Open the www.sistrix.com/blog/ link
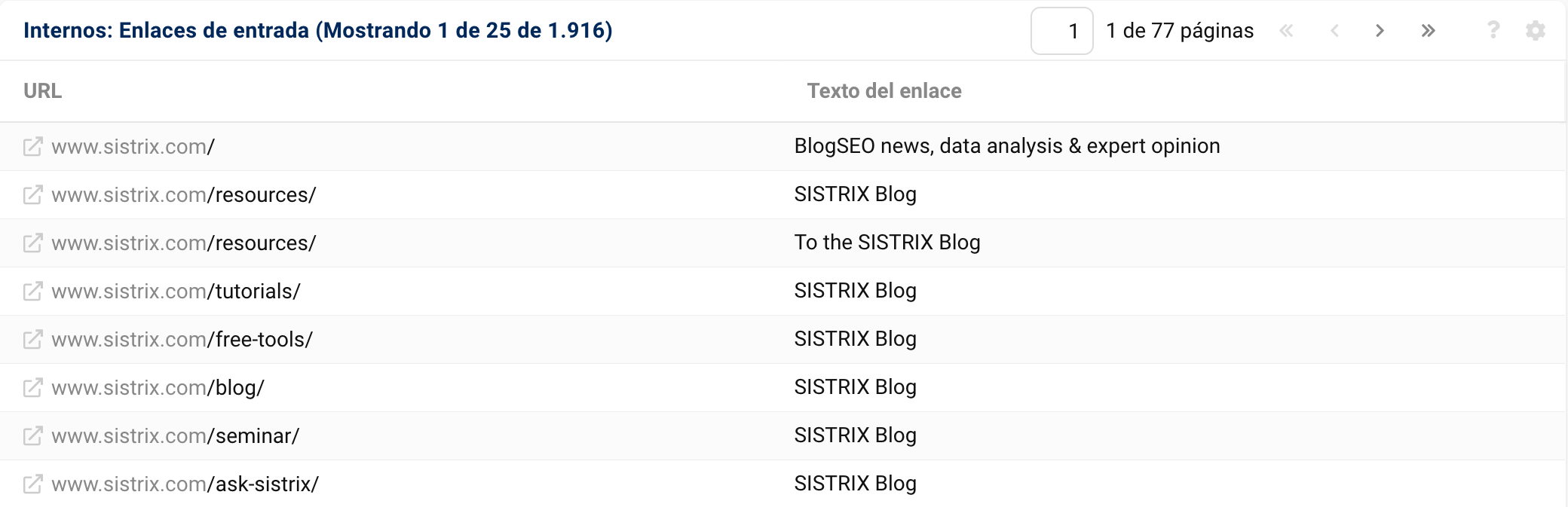The width and height of the screenshot is (1568, 507). point(158,388)
